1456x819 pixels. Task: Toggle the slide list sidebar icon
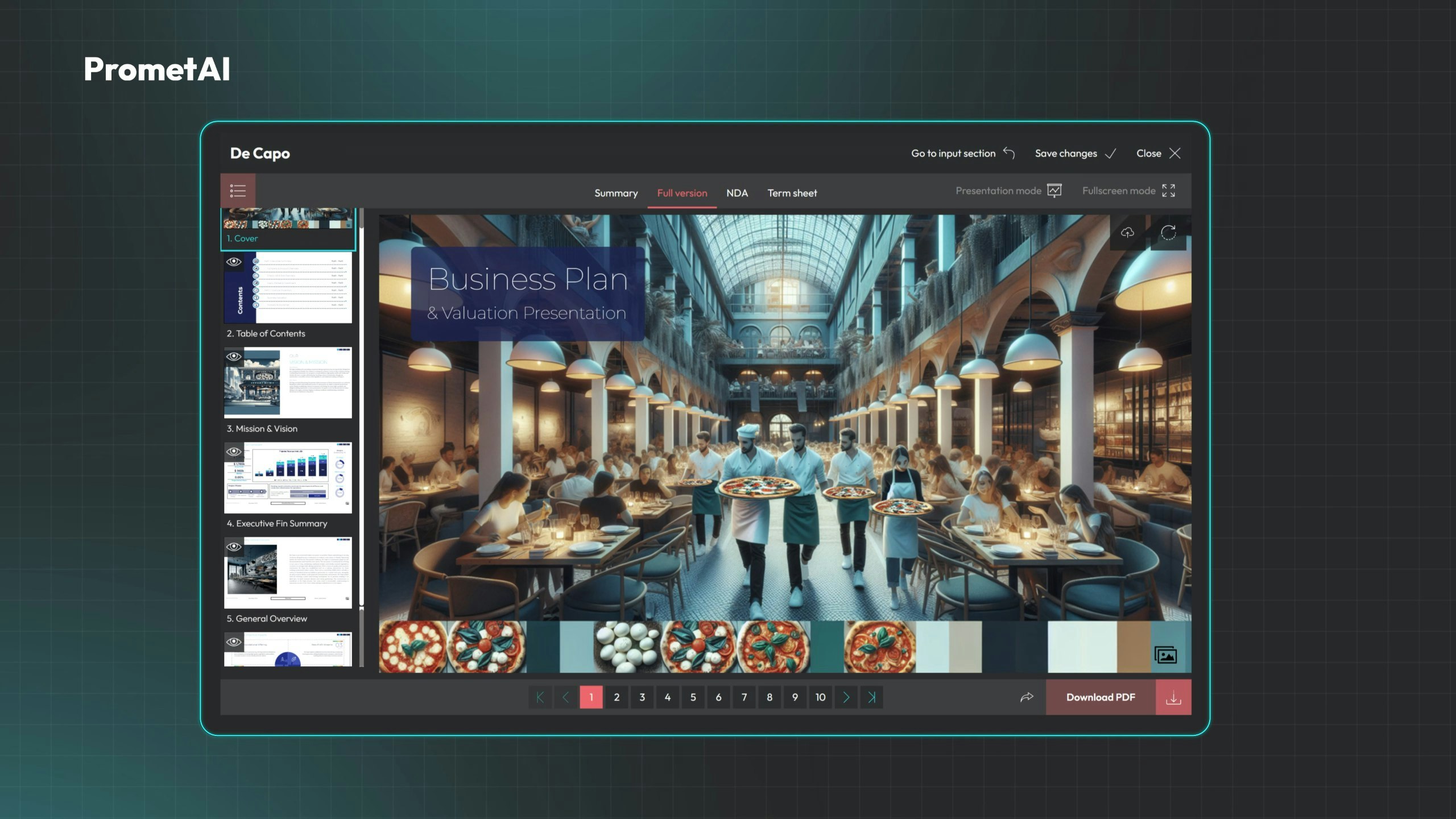pos(238,191)
